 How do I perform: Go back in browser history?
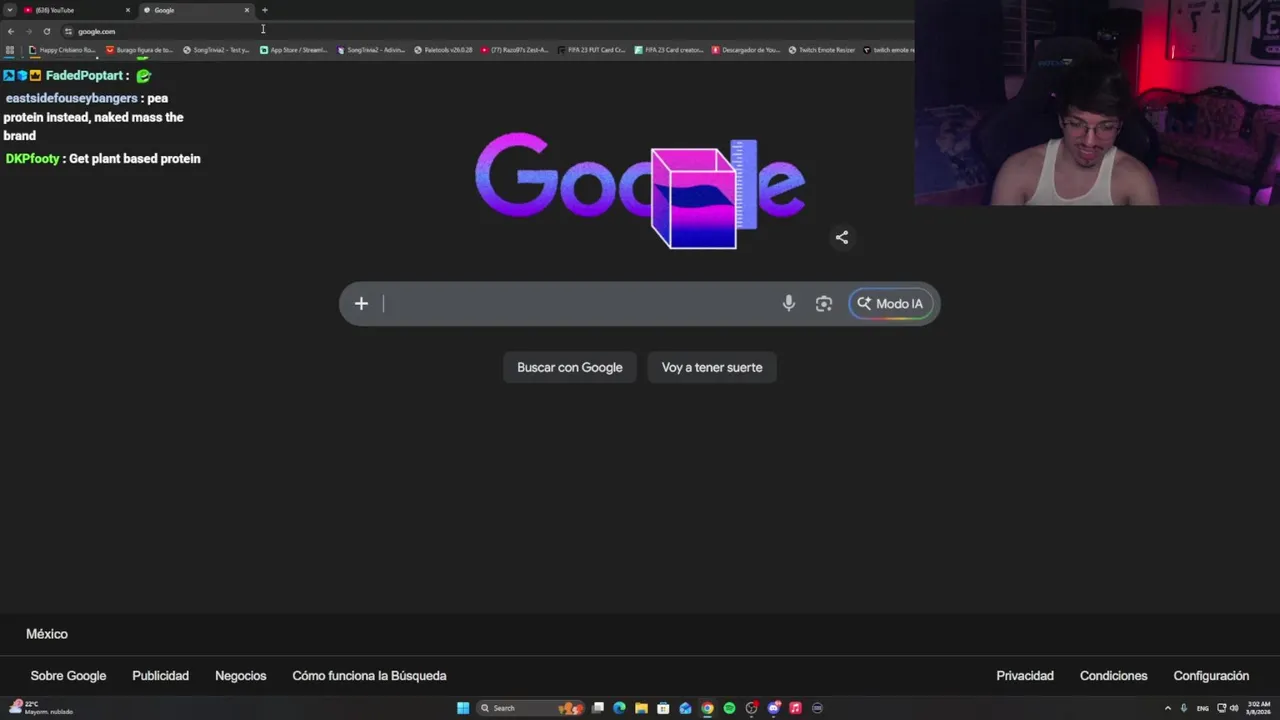click(x=11, y=31)
